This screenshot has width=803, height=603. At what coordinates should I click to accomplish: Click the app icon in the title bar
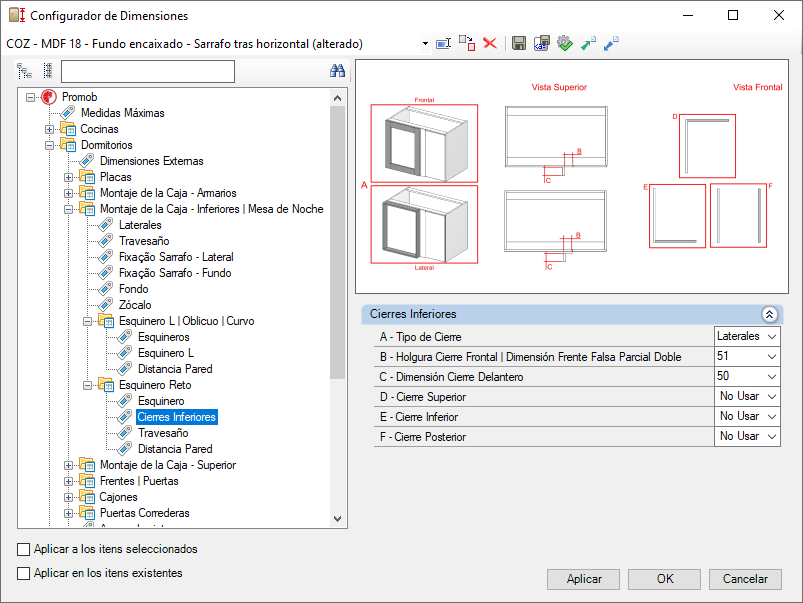coord(17,15)
